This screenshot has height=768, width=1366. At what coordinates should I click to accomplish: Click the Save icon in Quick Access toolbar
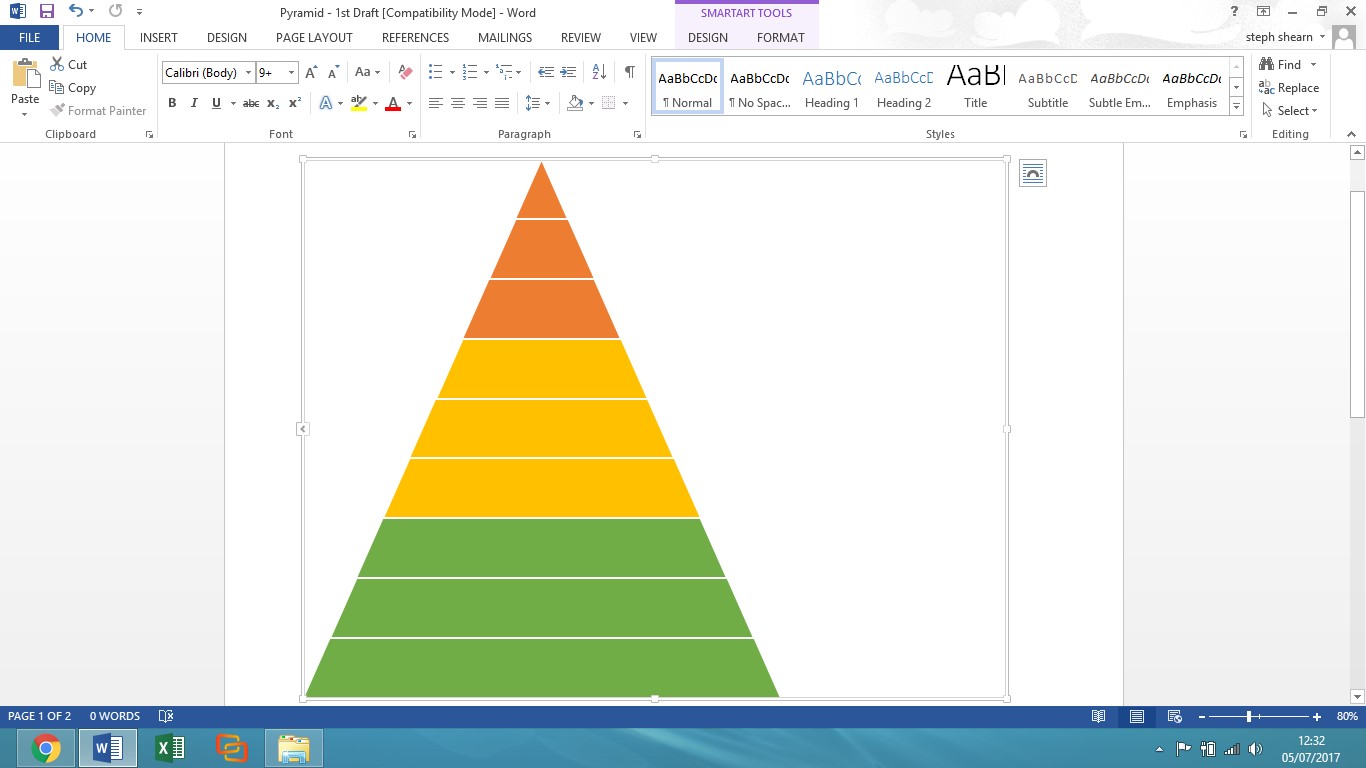click(x=47, y=12)
